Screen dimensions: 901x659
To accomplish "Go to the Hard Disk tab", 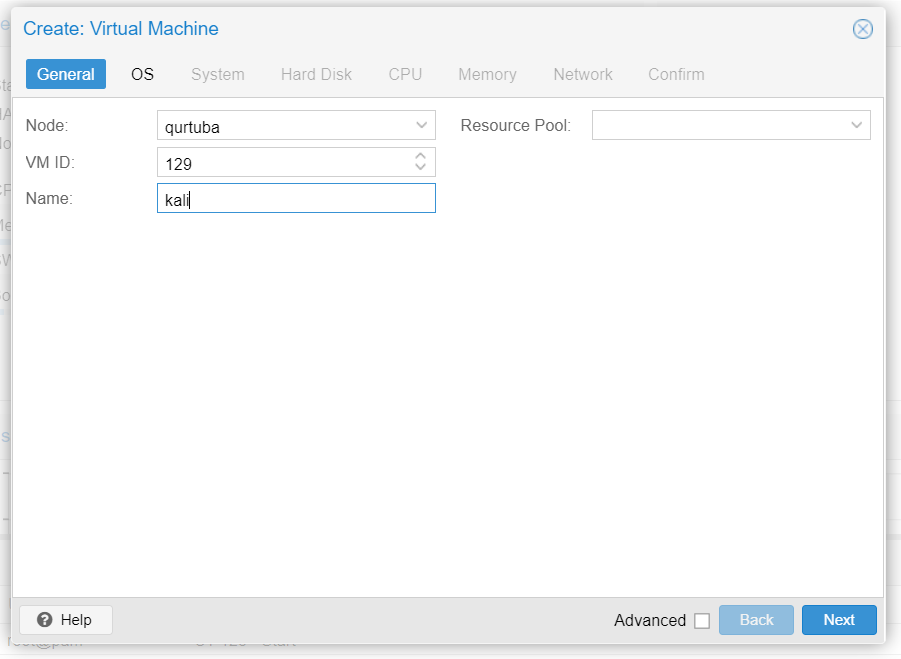I will click(316, 74).
